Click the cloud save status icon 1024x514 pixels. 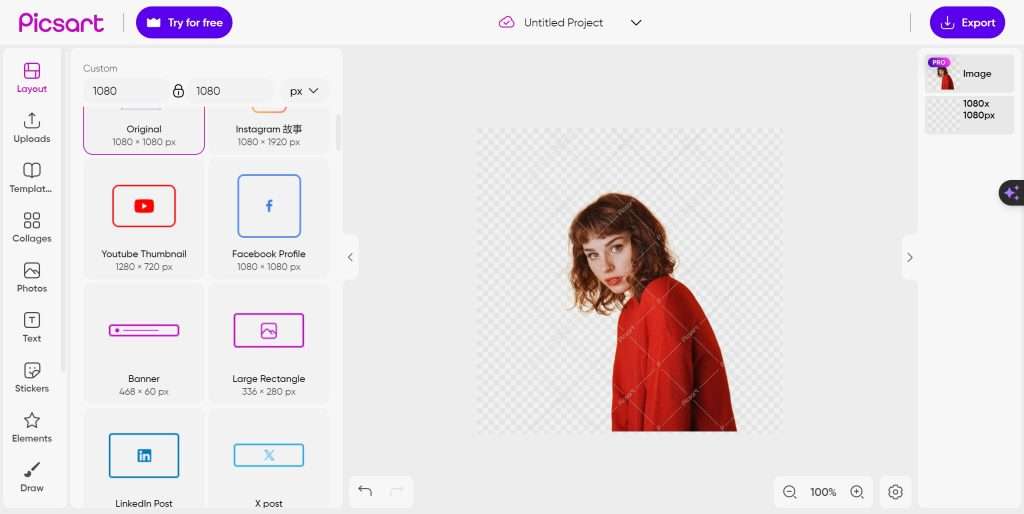click(506, 22)
